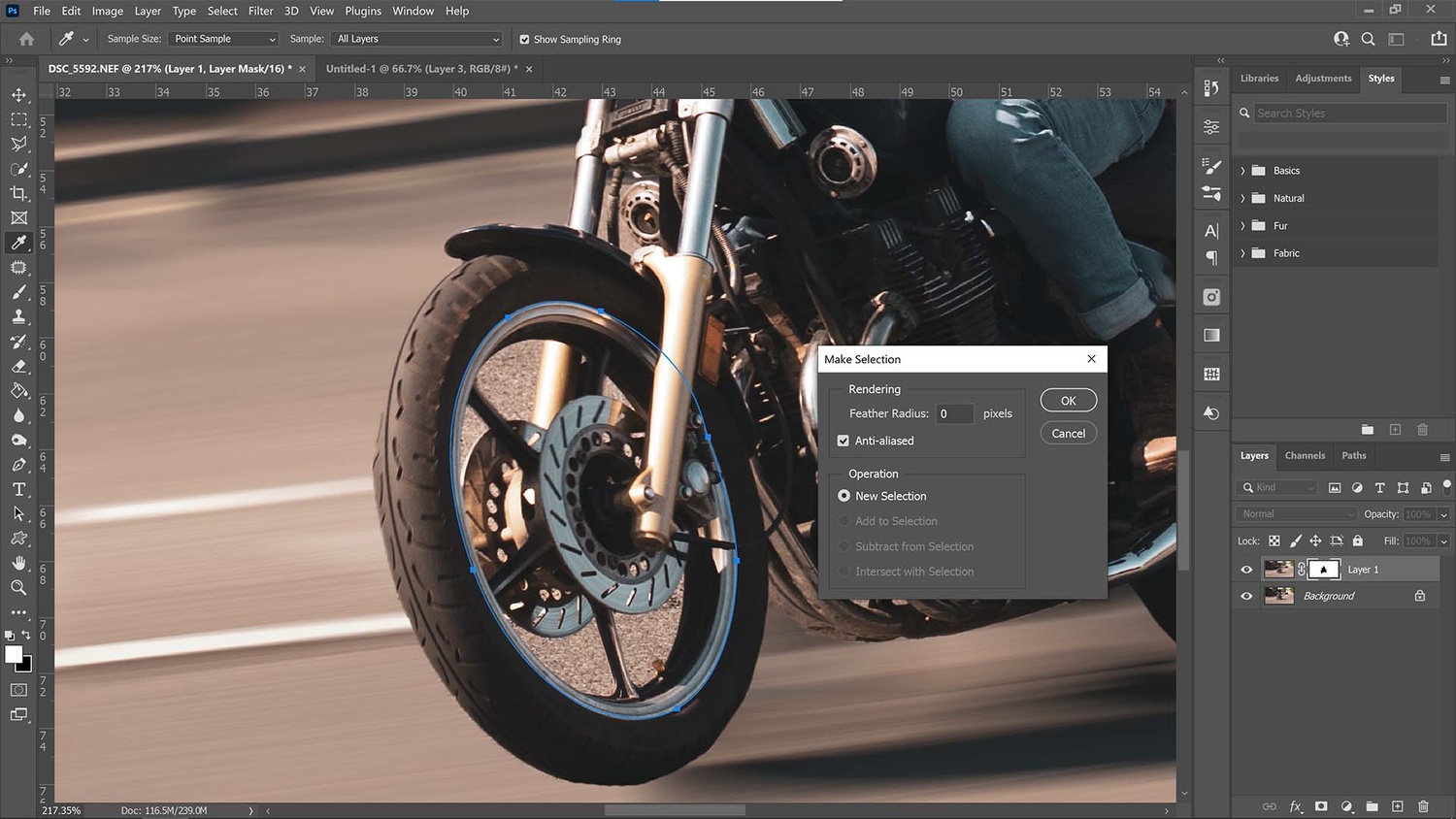Click the Search Styles field

click(1349, 114)
